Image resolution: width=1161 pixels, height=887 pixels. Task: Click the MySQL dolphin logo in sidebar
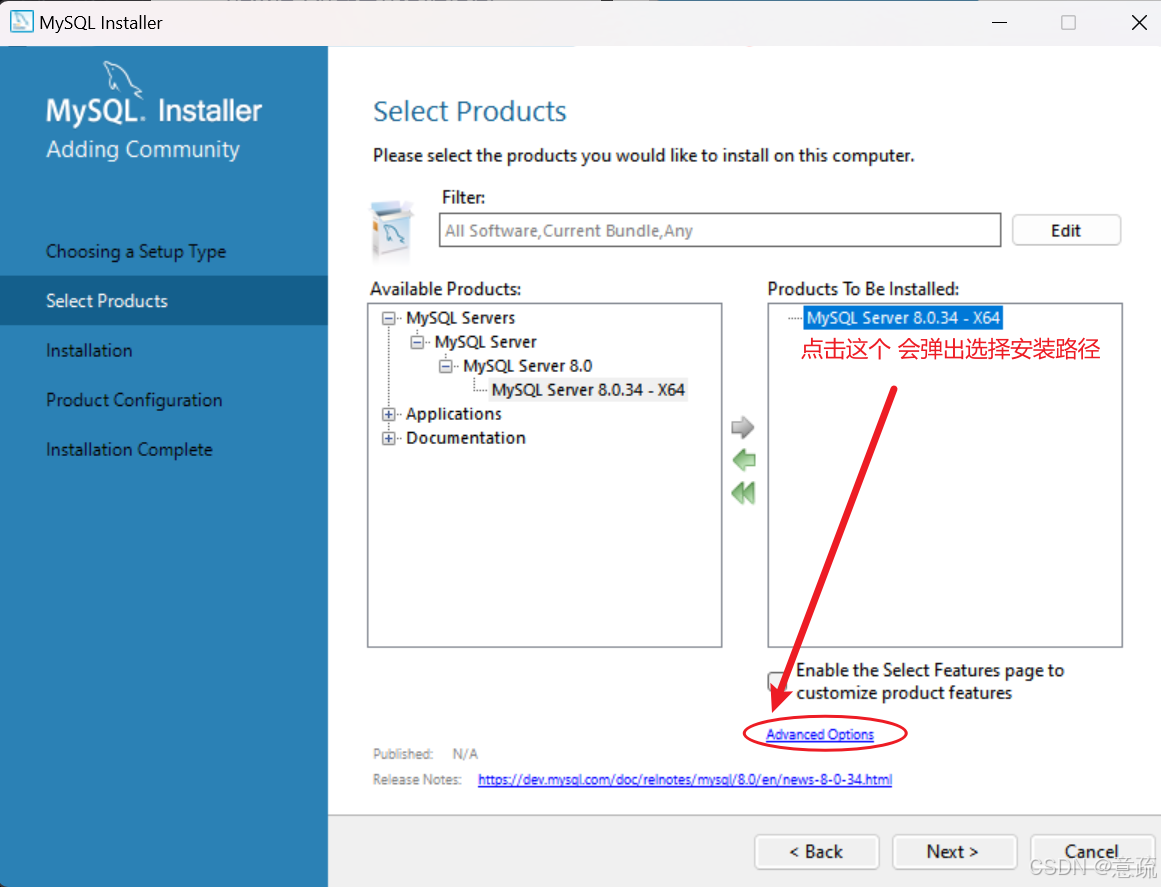click(122, 78)
